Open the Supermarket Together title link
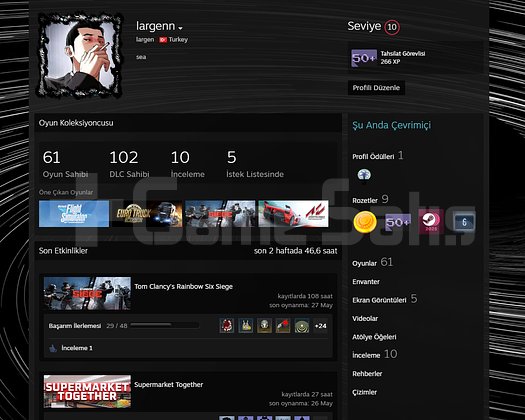The width and height of the screenshot is (525, 420). click(x=168, y=385)
